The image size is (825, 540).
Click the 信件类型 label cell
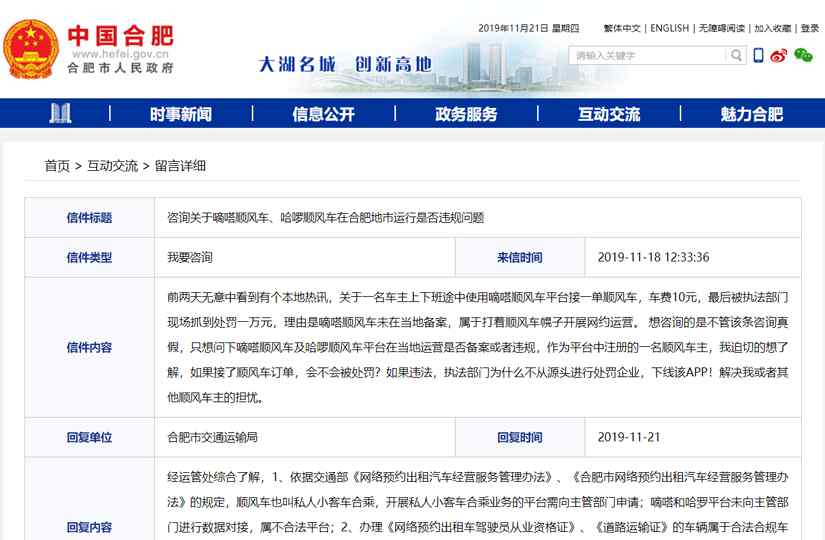(89, 257)
